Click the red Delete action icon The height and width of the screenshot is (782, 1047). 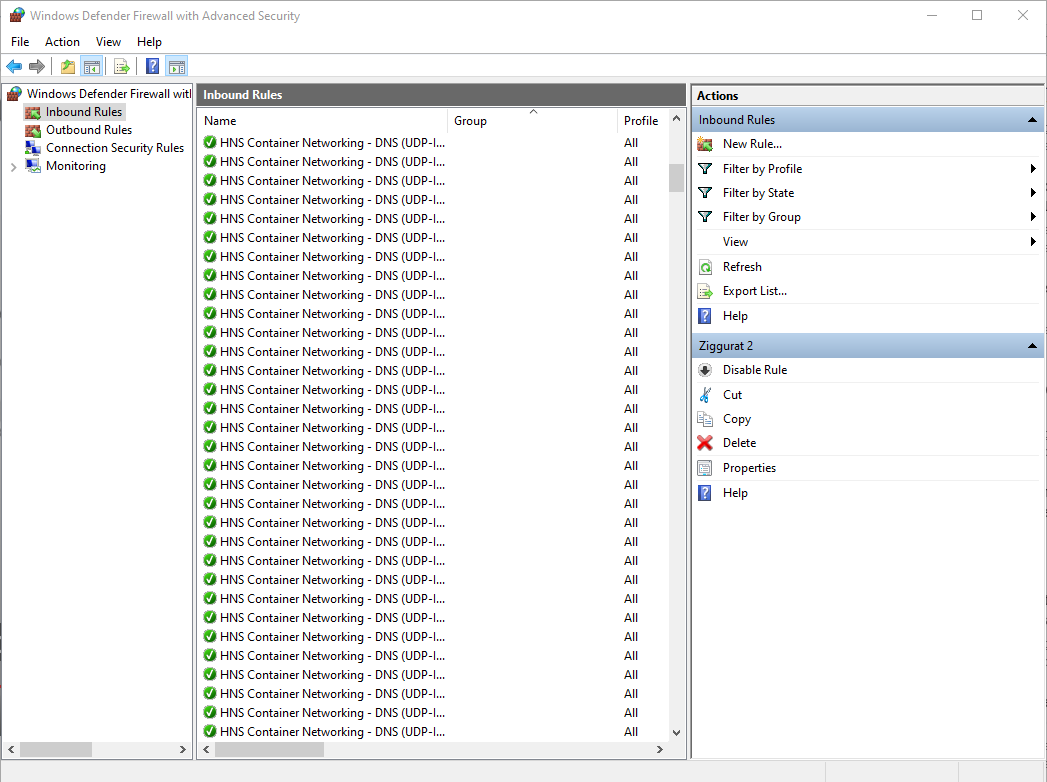705,443
